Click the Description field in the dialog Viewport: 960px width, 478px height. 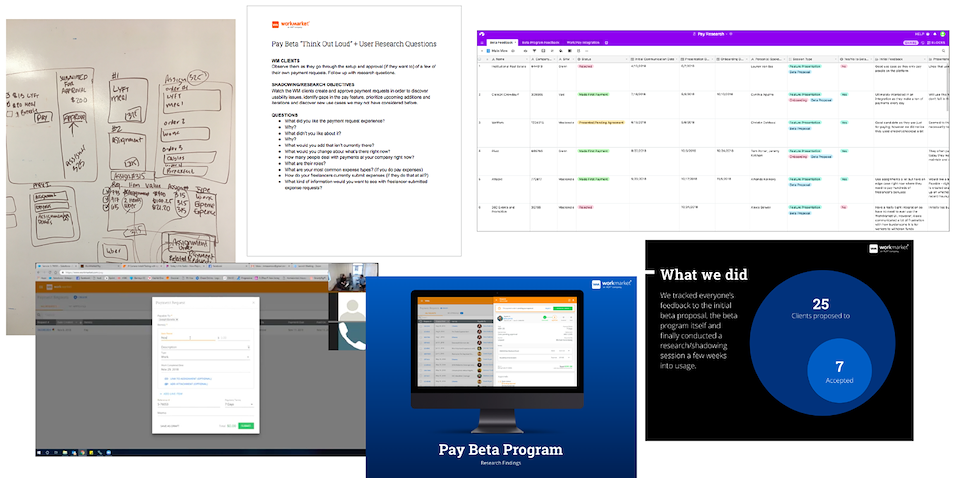tap(206, 347)
